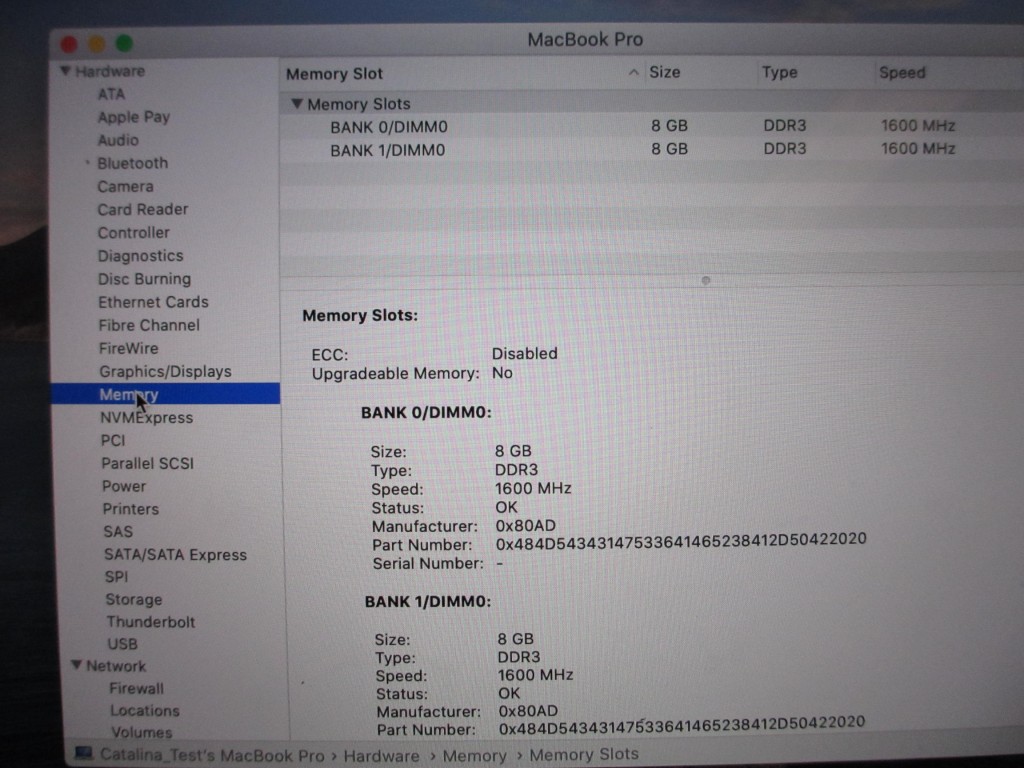Select Controller in the sidebar
This screenshot has height=768, width=1024.
[x=133, y=232]
